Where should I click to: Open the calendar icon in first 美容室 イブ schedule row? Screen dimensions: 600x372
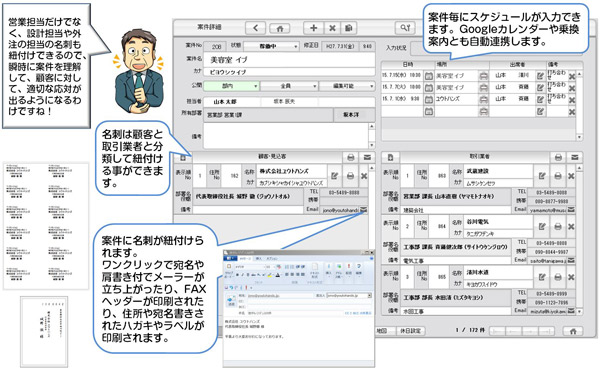pyautogui.click(x=429, y=76)
